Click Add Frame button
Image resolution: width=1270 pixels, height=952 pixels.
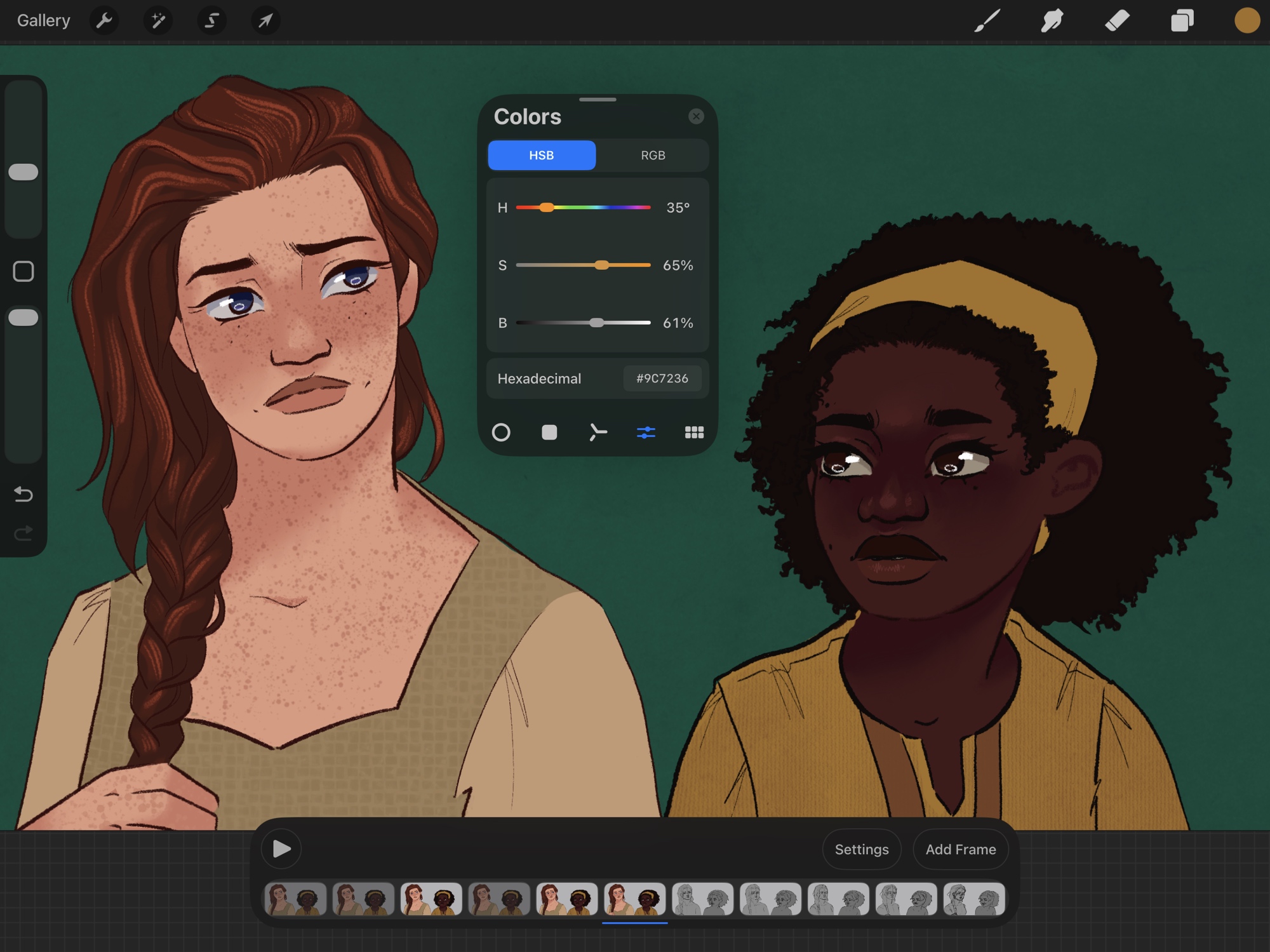[x=960, y=849]
